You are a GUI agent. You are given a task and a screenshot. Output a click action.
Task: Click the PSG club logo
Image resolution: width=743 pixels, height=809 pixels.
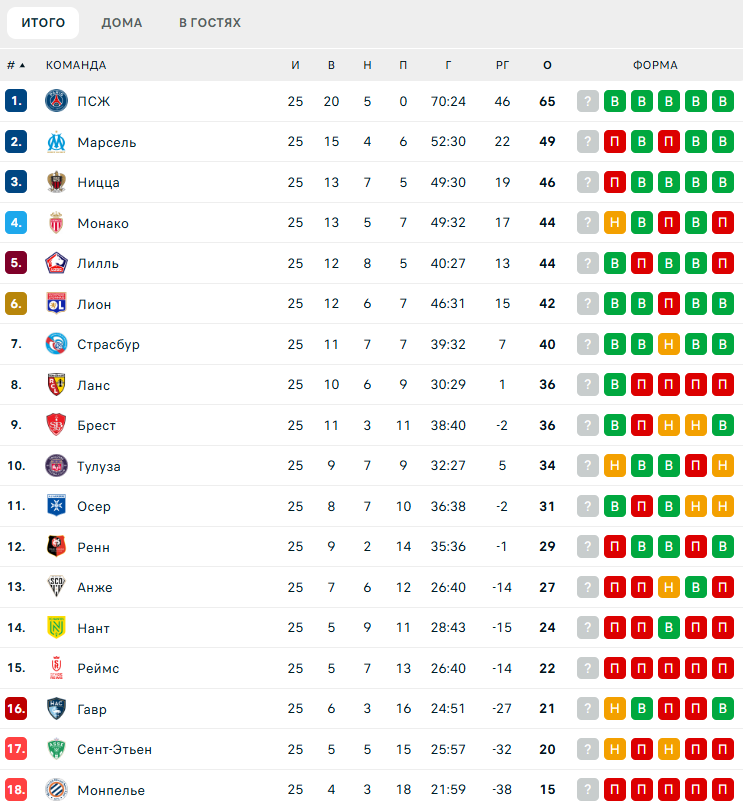click(x=56, y=101)
